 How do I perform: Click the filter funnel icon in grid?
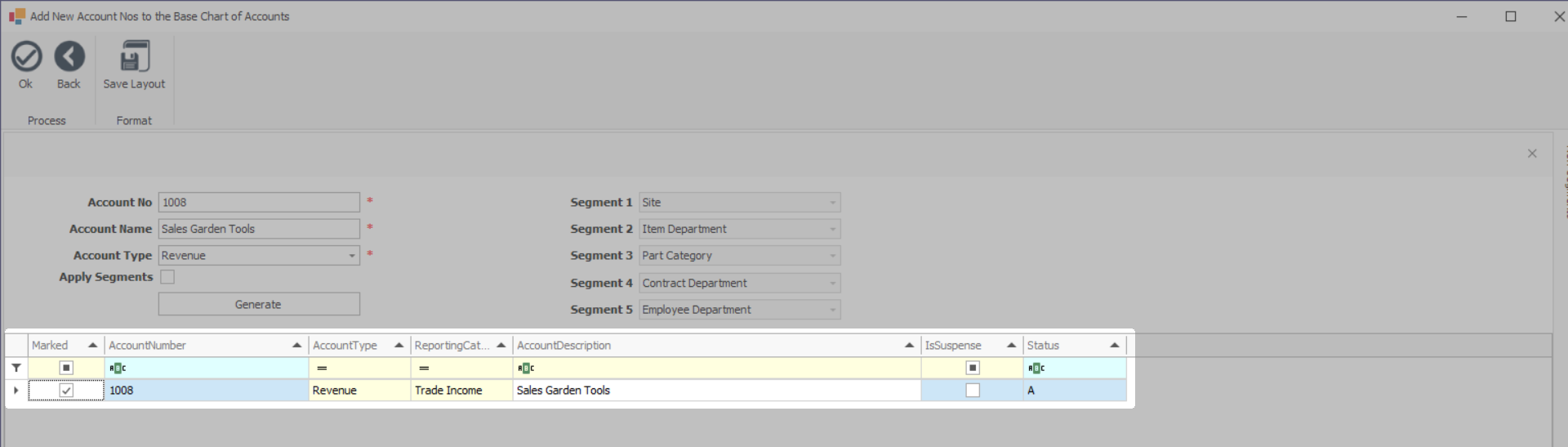coord(16,369)
